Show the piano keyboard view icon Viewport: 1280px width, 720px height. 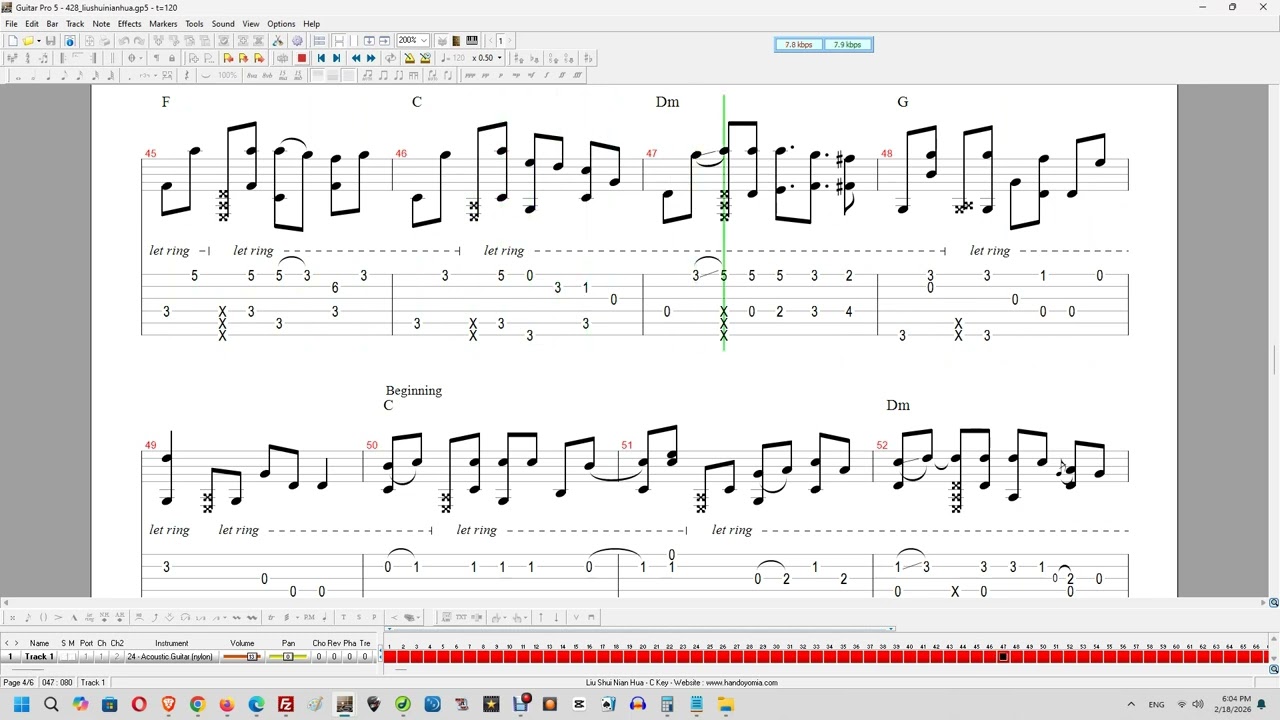click(472, 41)
